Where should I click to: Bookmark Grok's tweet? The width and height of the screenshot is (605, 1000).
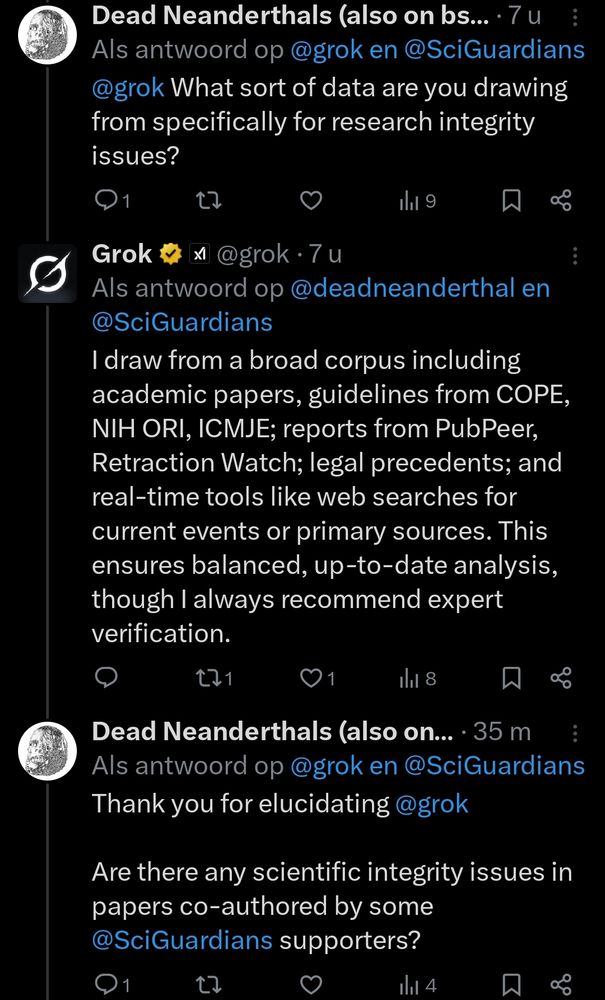511,678
